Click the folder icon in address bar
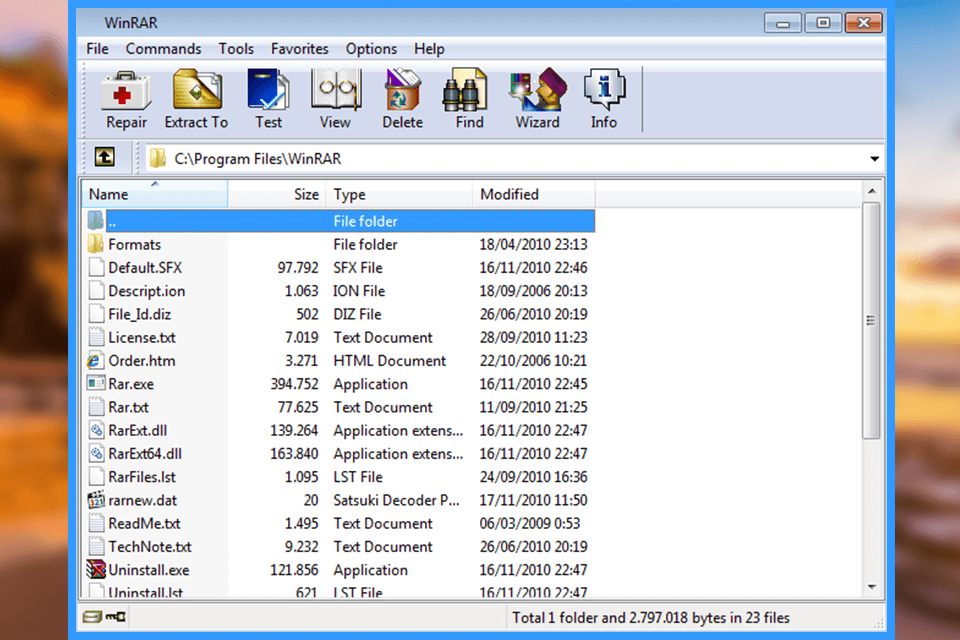960x640 pixels. point(158,159)
